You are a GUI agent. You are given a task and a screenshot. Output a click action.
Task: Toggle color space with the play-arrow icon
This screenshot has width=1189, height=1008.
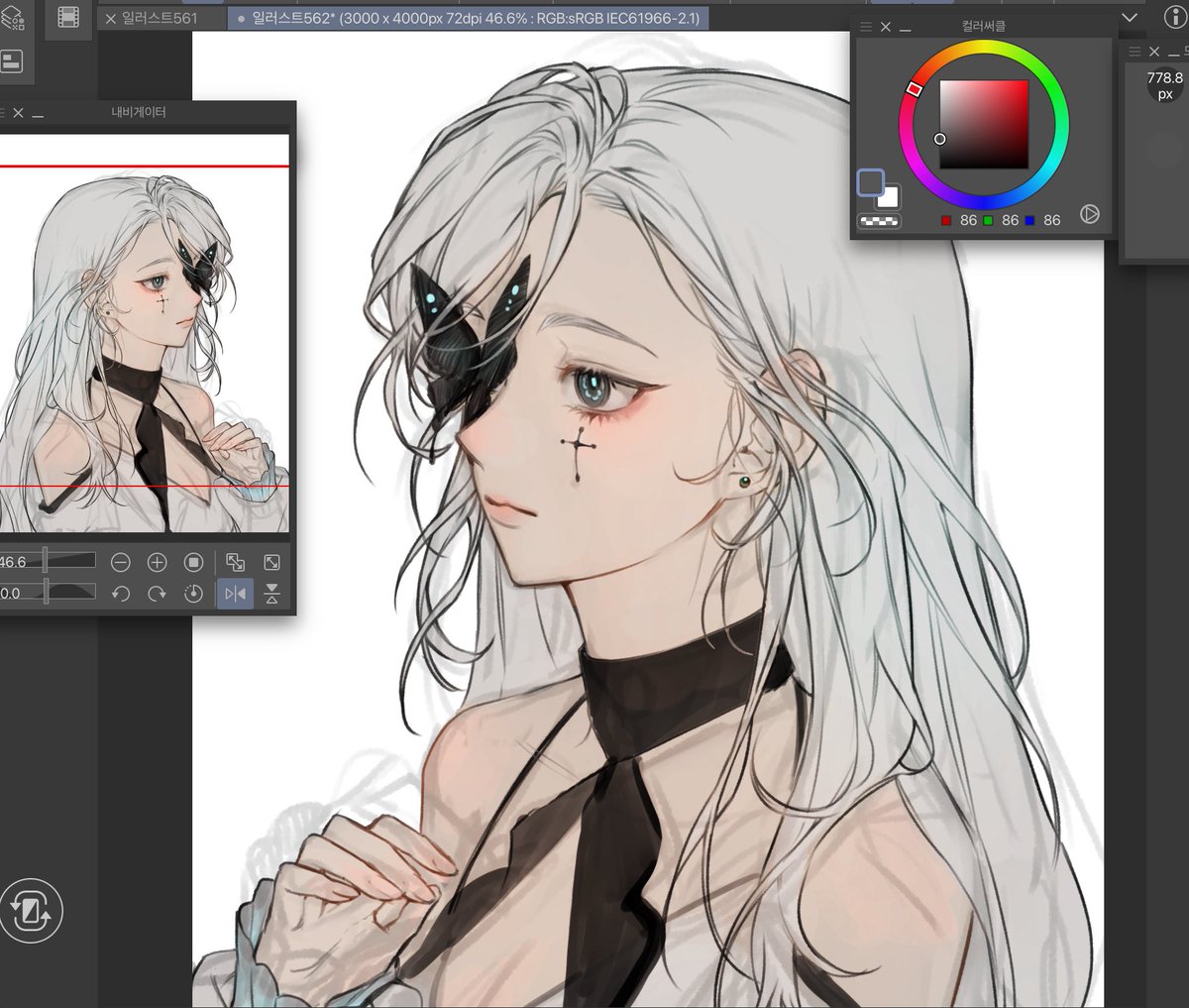1090,214
